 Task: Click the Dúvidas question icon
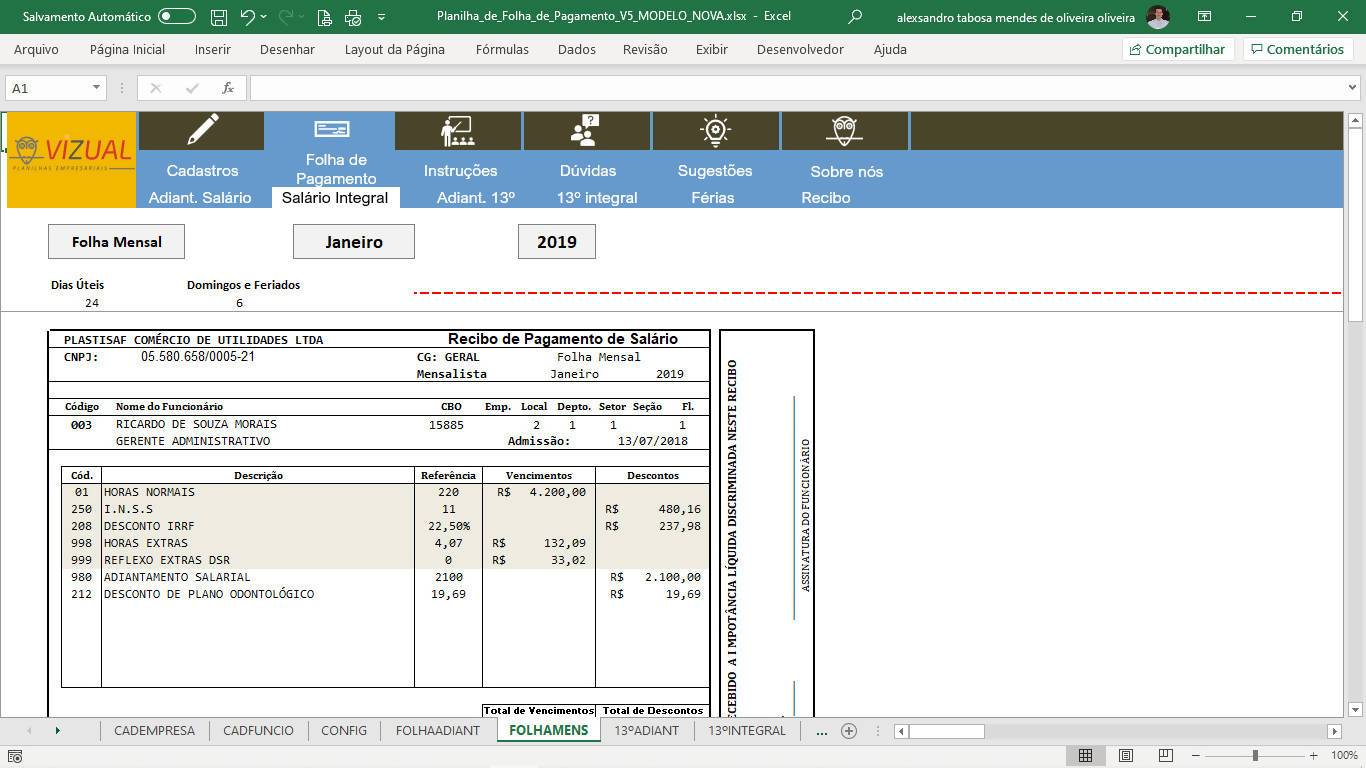tap(585, 130)
